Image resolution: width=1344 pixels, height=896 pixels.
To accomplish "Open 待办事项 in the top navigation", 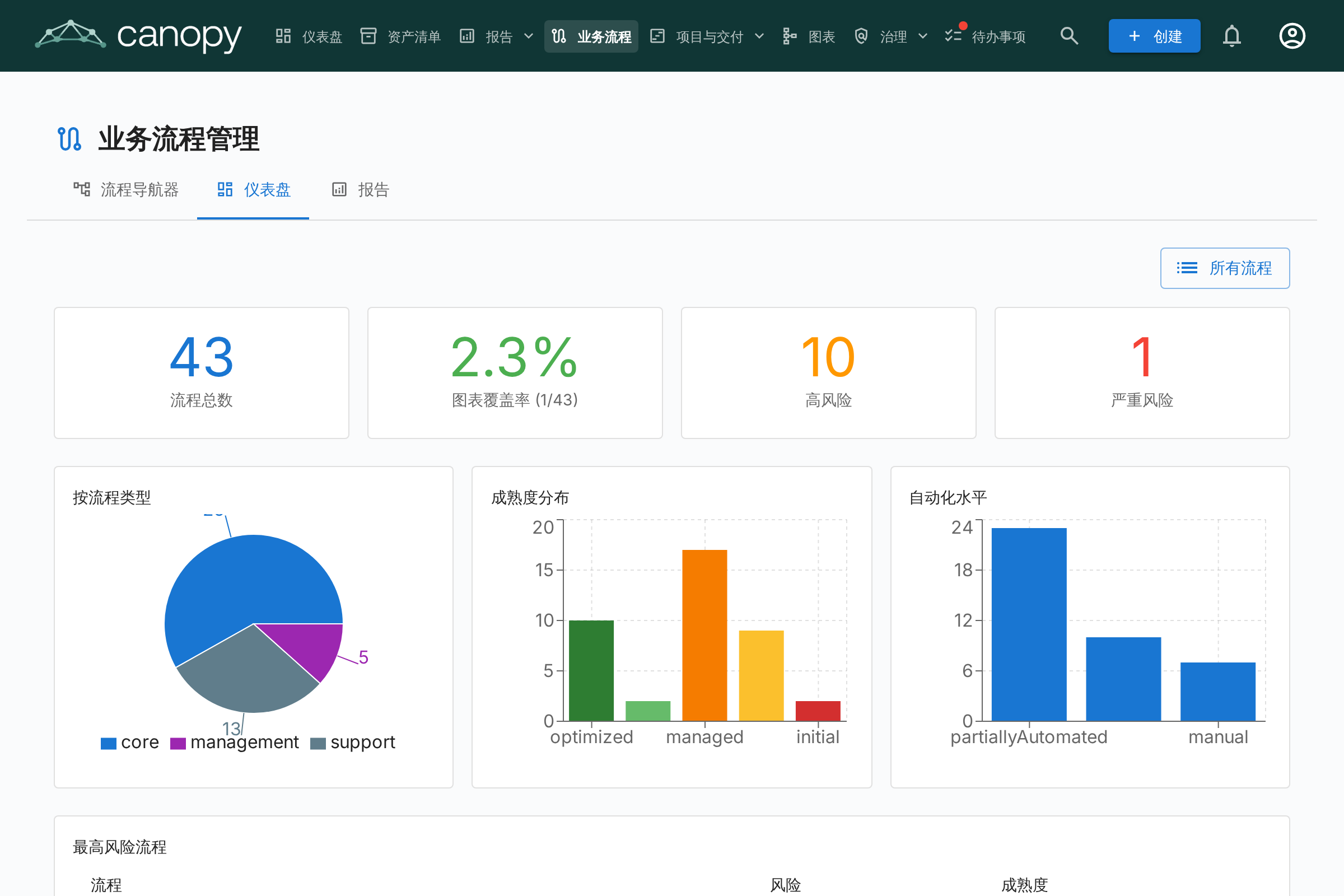I will pyautogui.click(x=986, y=36).
